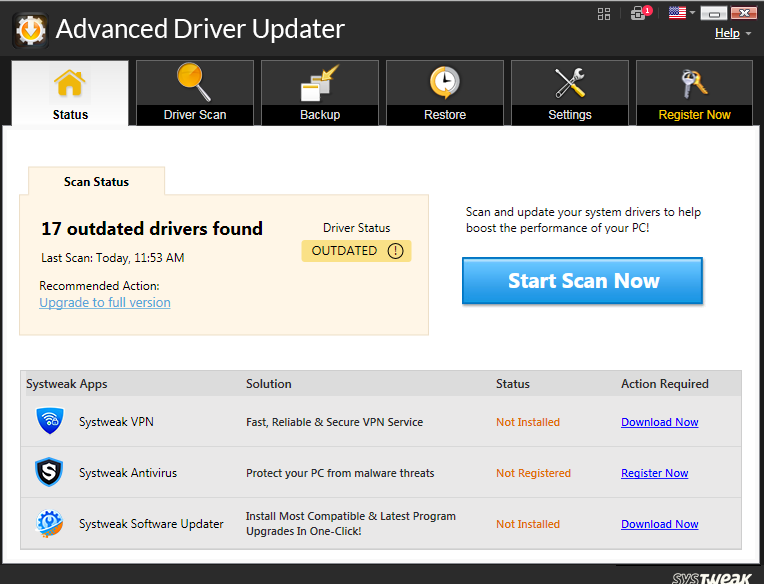This screenshot has height=584, width=764.
Task: Click '17 outdated drivers found' text
Action: (x=152, y=228)
